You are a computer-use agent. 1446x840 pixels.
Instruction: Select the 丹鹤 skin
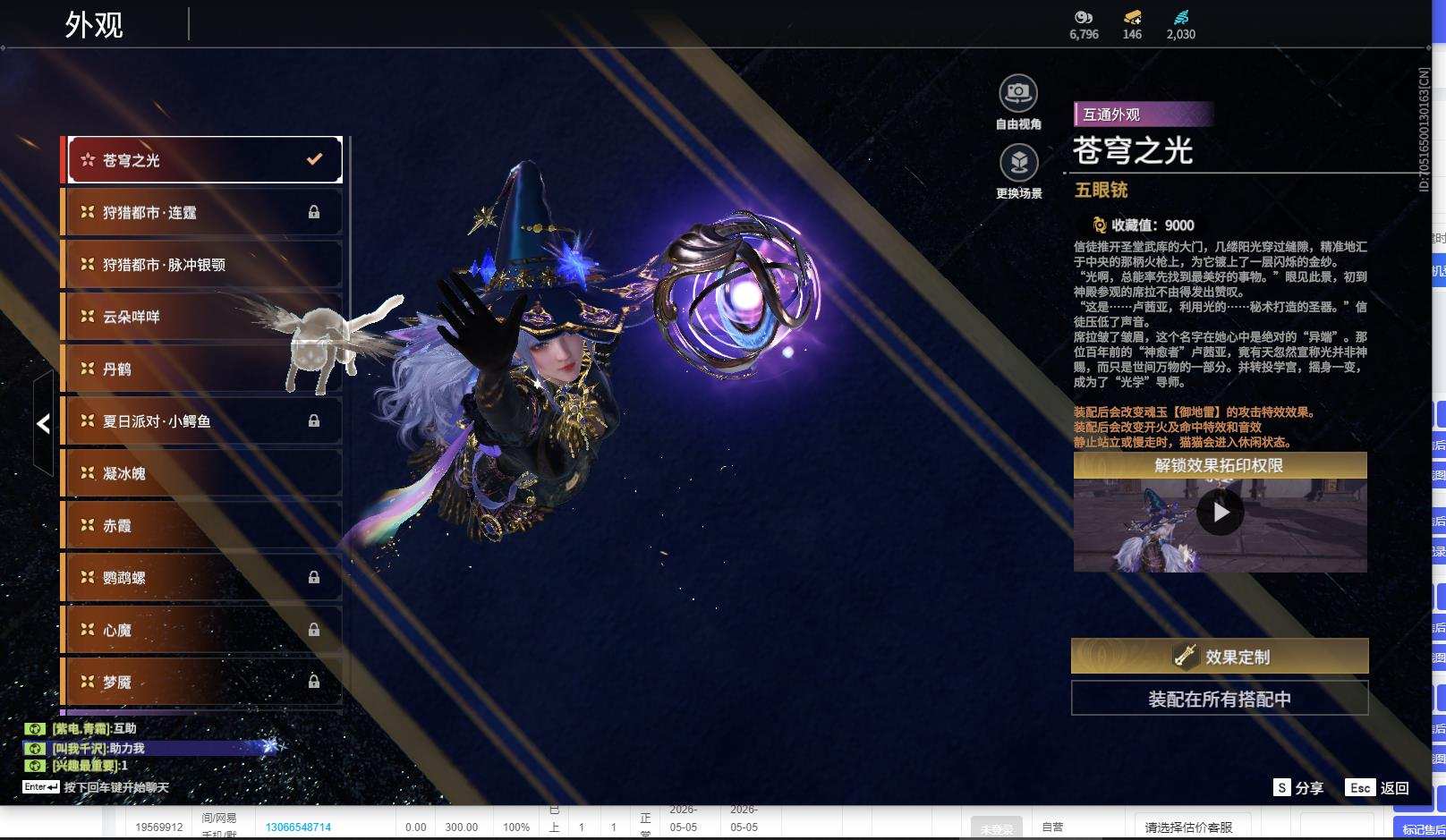(202, 369)
